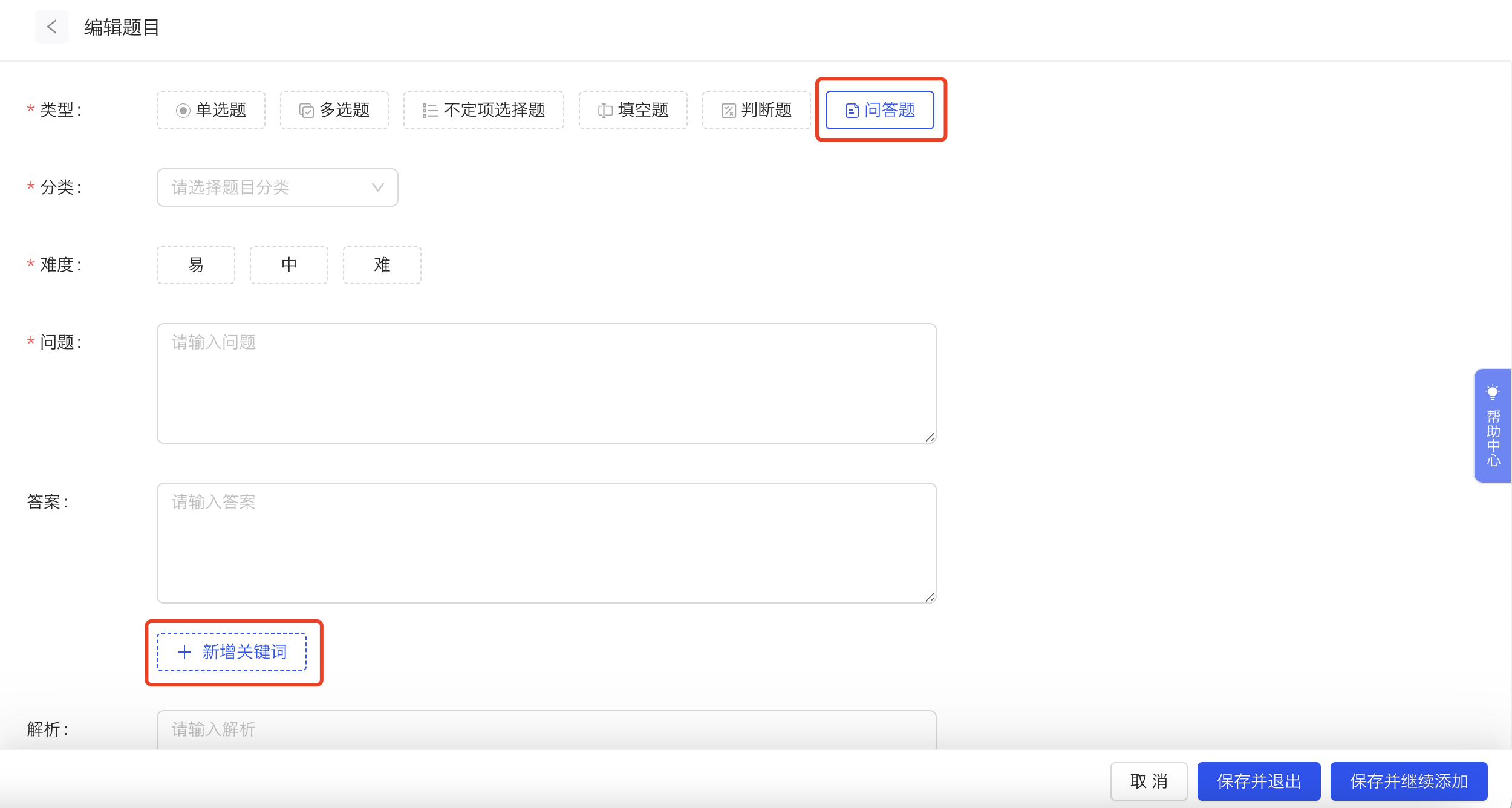The width and height of the screenshot is (1512, 808).
Task: Select the 多选题 question type
Action: (x=334, y=110)
